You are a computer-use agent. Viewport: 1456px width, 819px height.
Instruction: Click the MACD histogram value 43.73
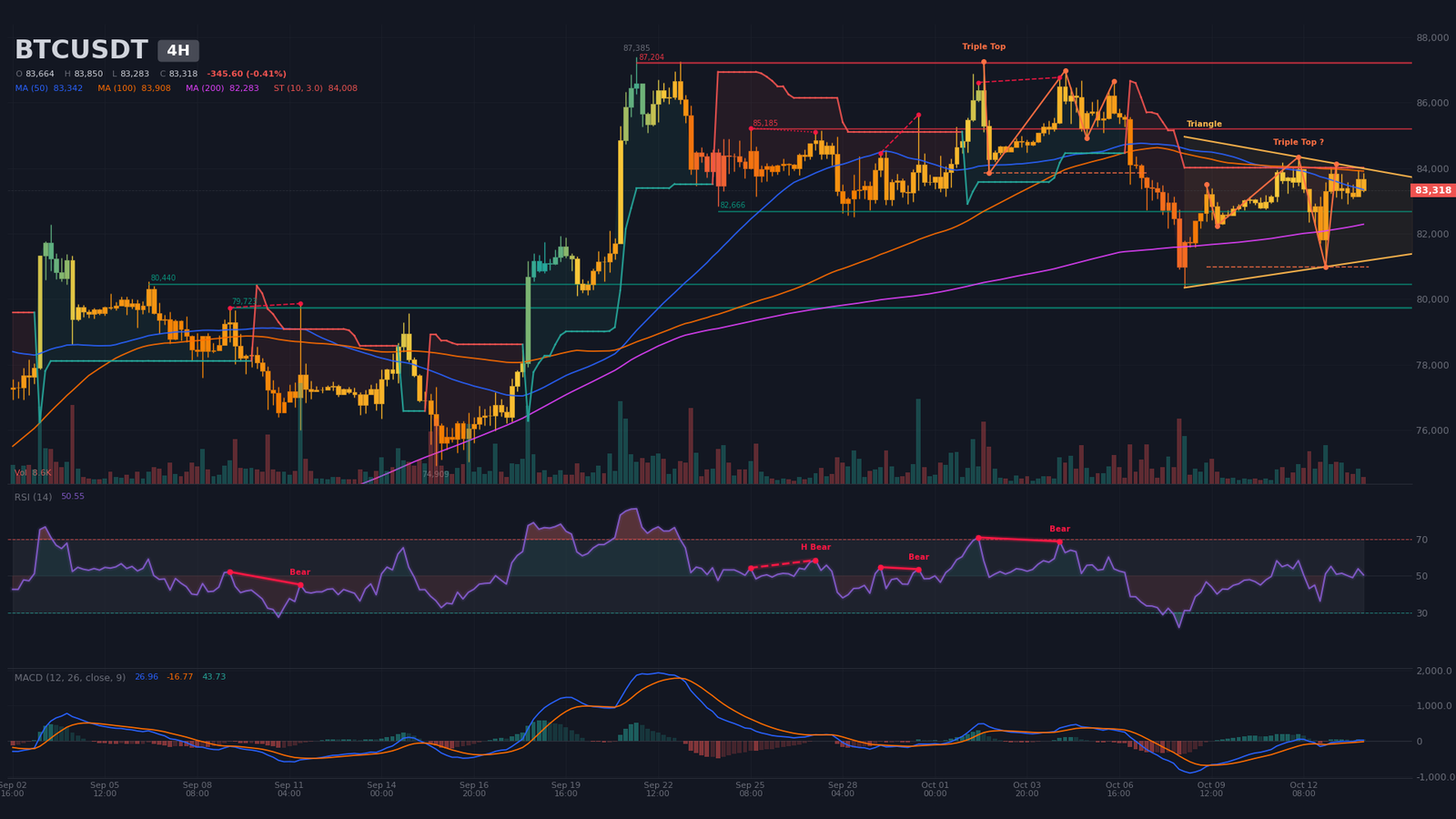coord(214,677)
